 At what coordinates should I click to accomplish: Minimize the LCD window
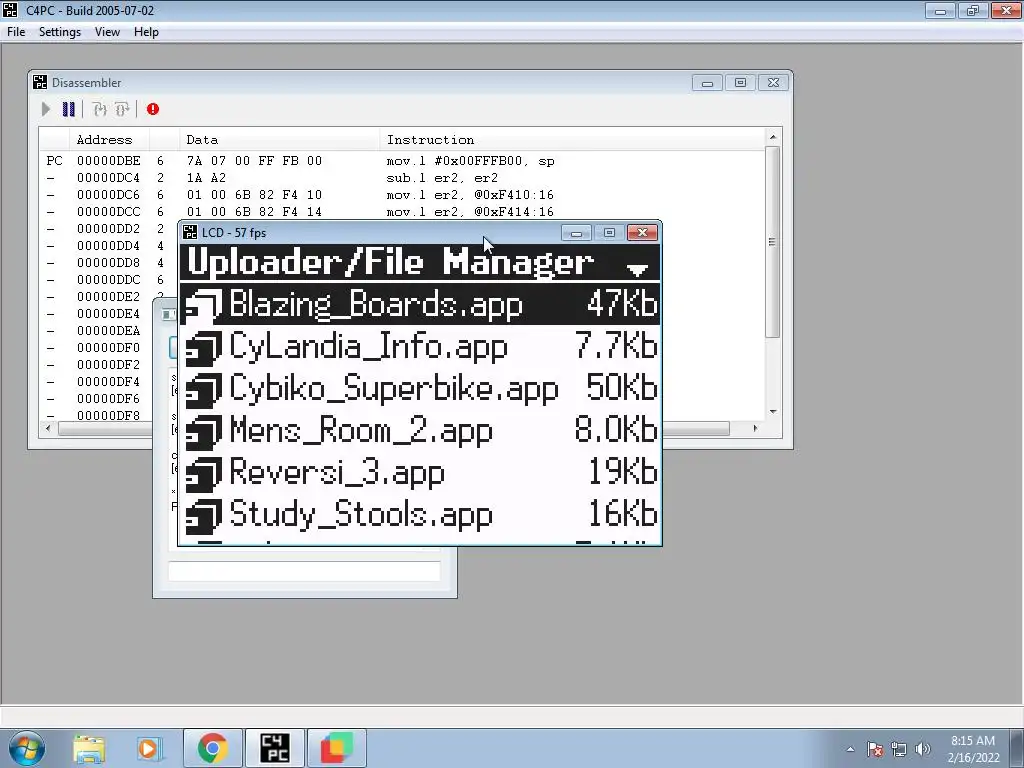point(576,233)
